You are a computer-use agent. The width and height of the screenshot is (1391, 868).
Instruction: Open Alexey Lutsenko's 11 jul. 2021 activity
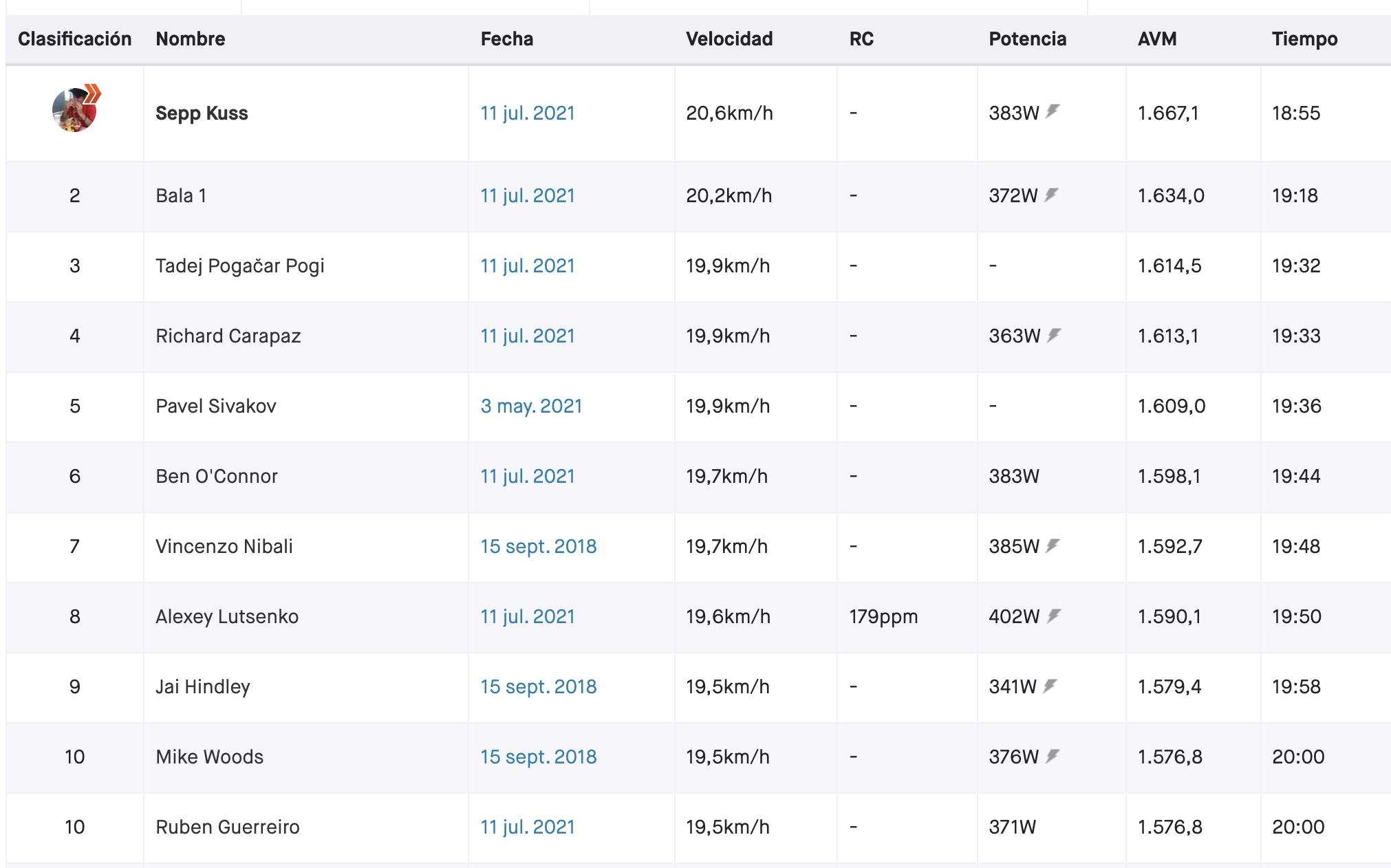click(527, 616)
